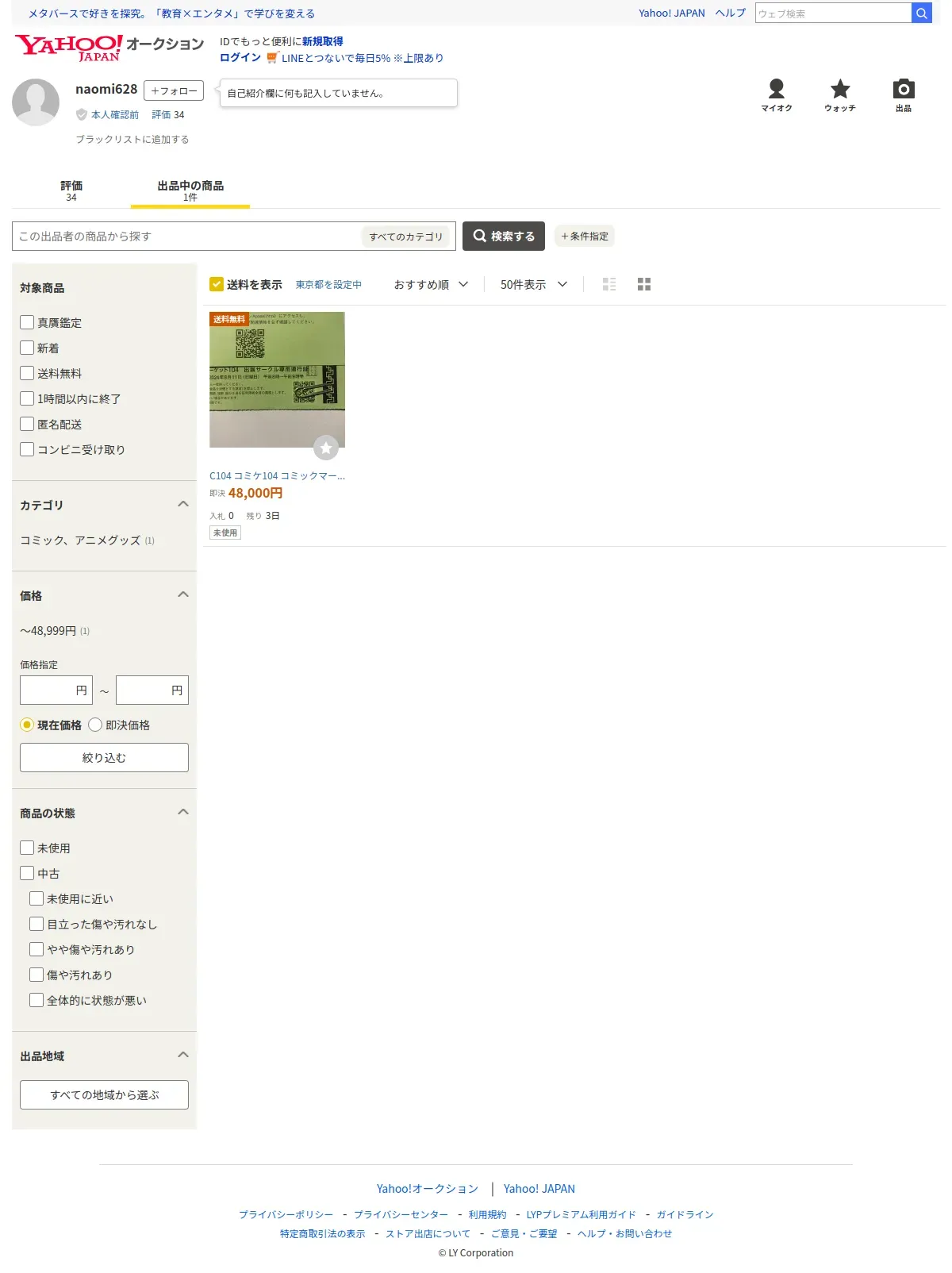952x1273 pixels.
Task: Click the seller search input field
Action: point(187,237)
